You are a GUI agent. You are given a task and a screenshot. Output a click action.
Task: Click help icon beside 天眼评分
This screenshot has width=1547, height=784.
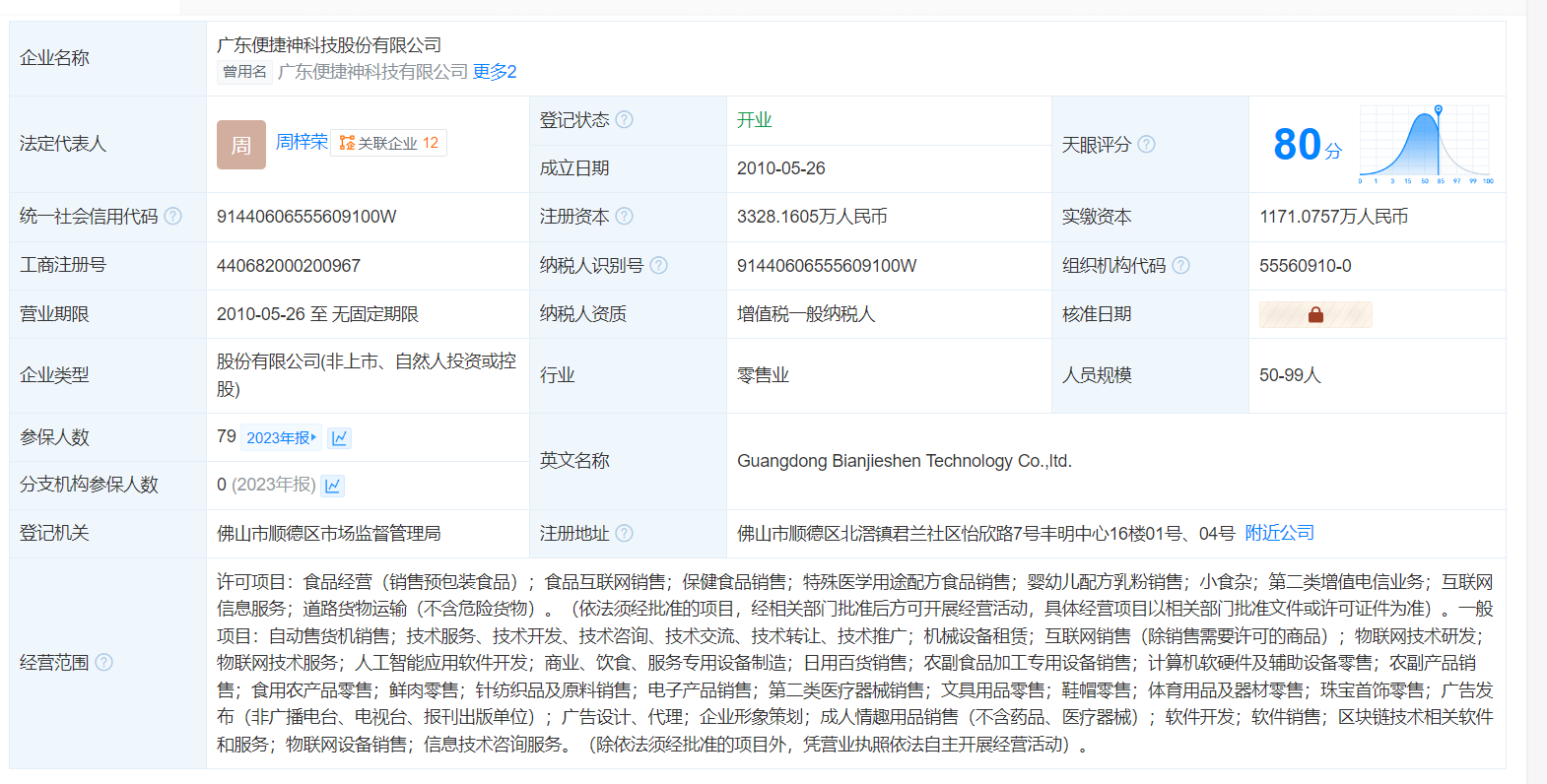click(x=1146, y=145)
